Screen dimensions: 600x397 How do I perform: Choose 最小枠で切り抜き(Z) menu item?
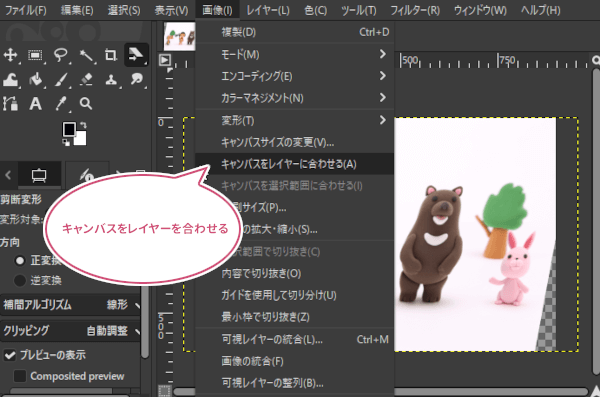295,317
